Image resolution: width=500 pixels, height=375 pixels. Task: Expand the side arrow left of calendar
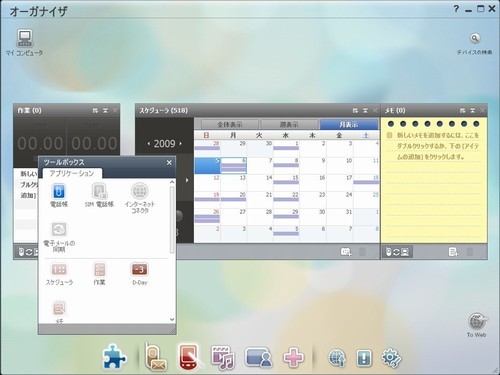(x=187, y=180)
